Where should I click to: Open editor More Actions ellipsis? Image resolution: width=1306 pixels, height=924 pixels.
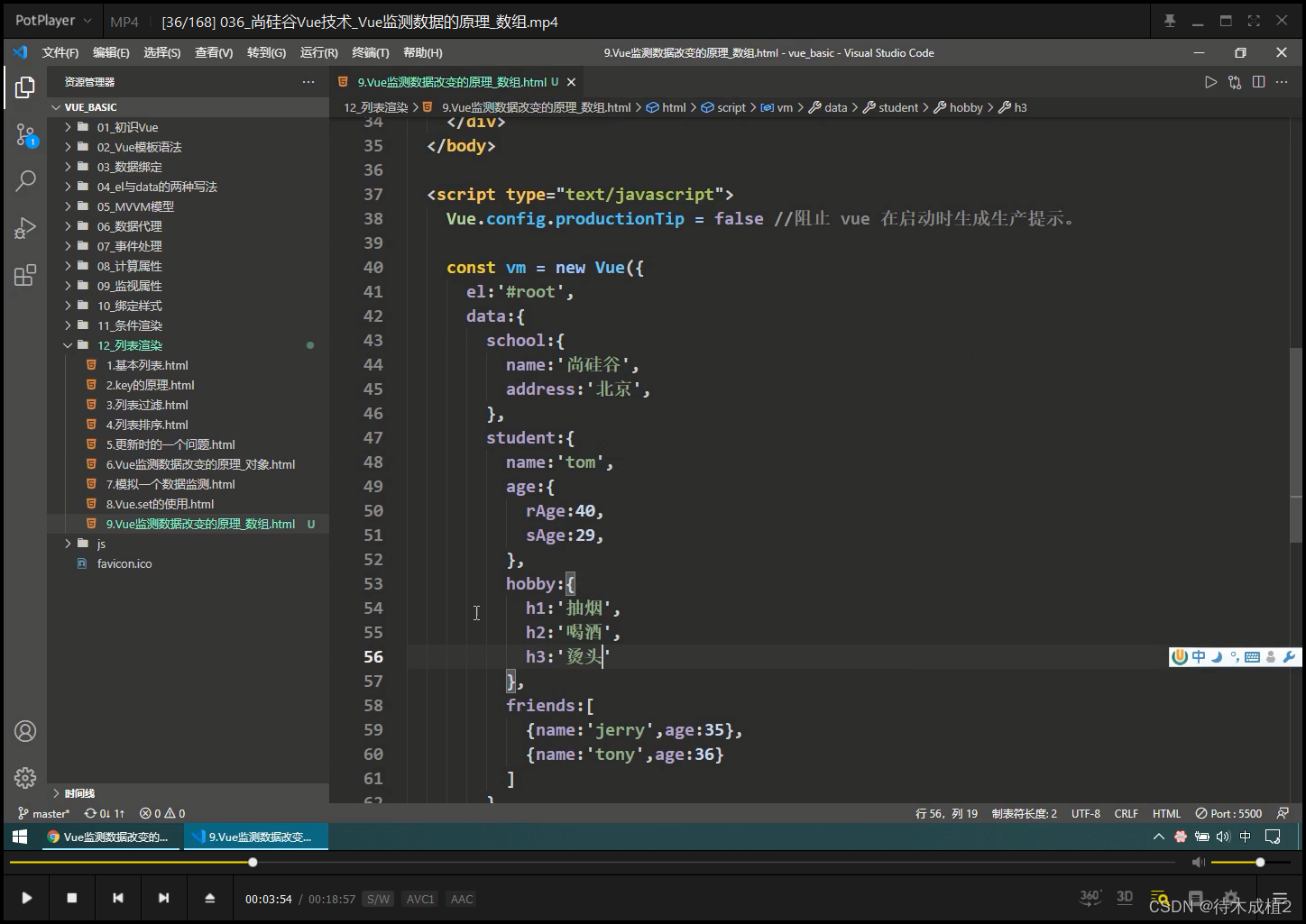[x=1282, y=82]
